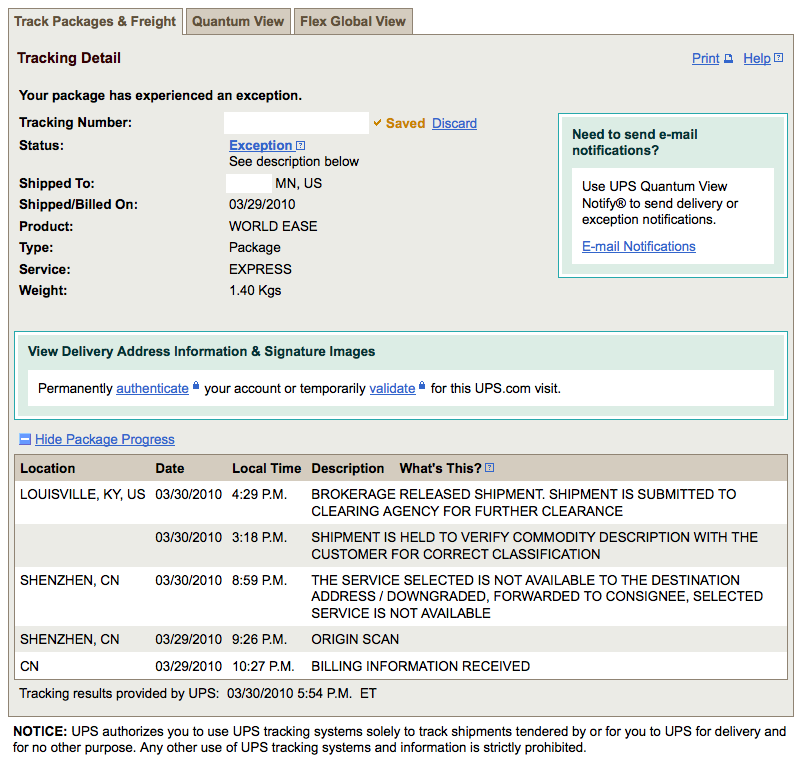
Task: Click the help icon beside Help link
Action: (x=779, y=58)
